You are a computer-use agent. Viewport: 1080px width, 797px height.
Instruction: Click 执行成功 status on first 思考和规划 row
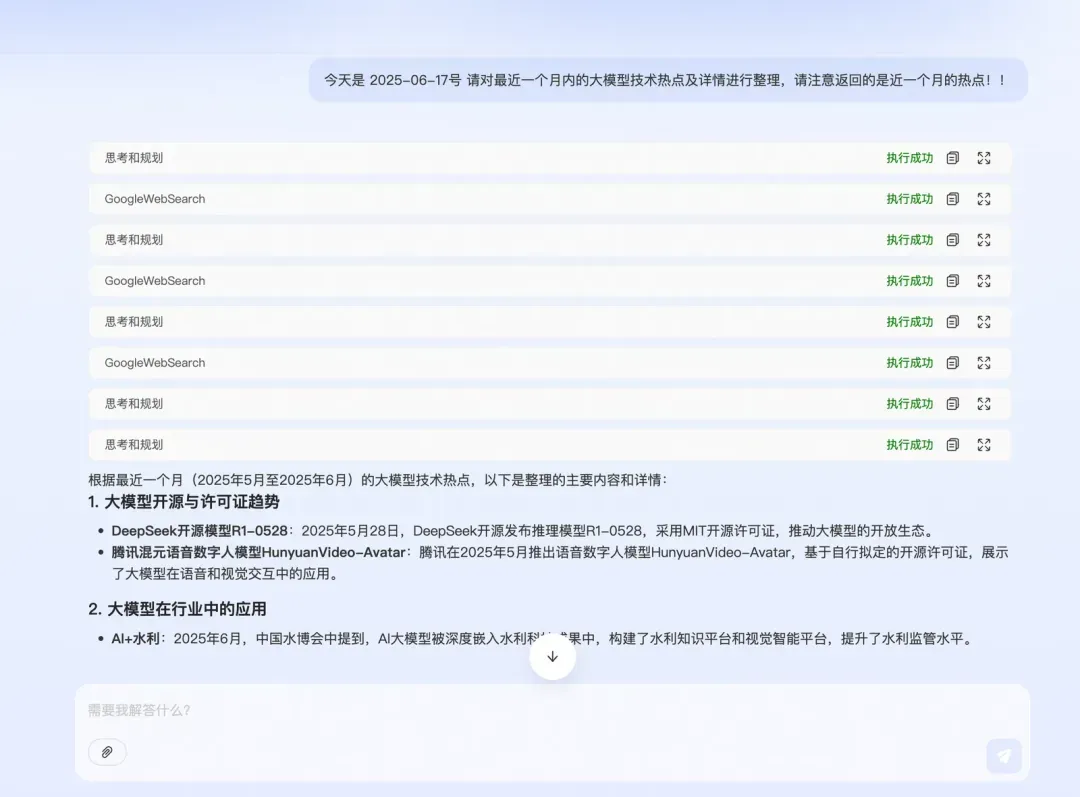tap(909, 158)
